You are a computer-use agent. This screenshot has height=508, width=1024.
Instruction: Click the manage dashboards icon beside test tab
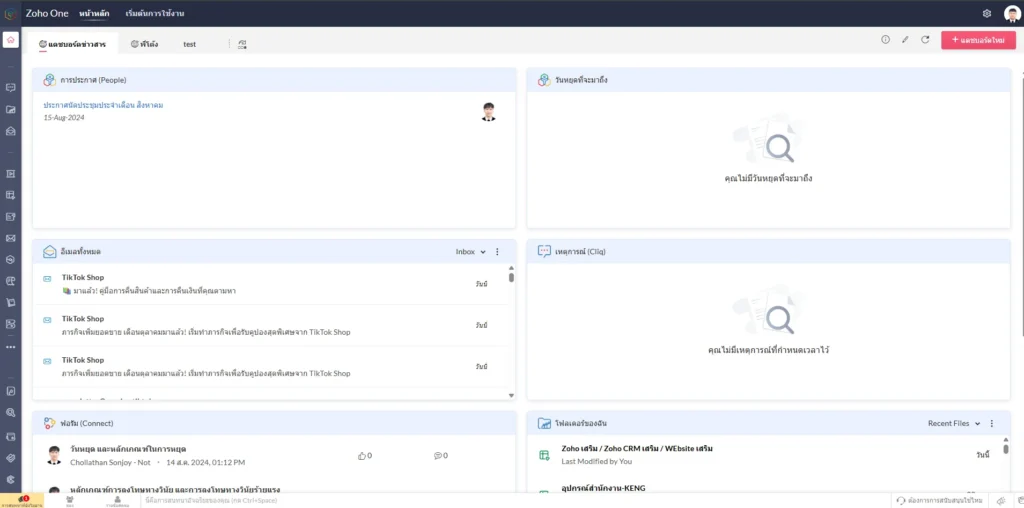pos(242,44)
